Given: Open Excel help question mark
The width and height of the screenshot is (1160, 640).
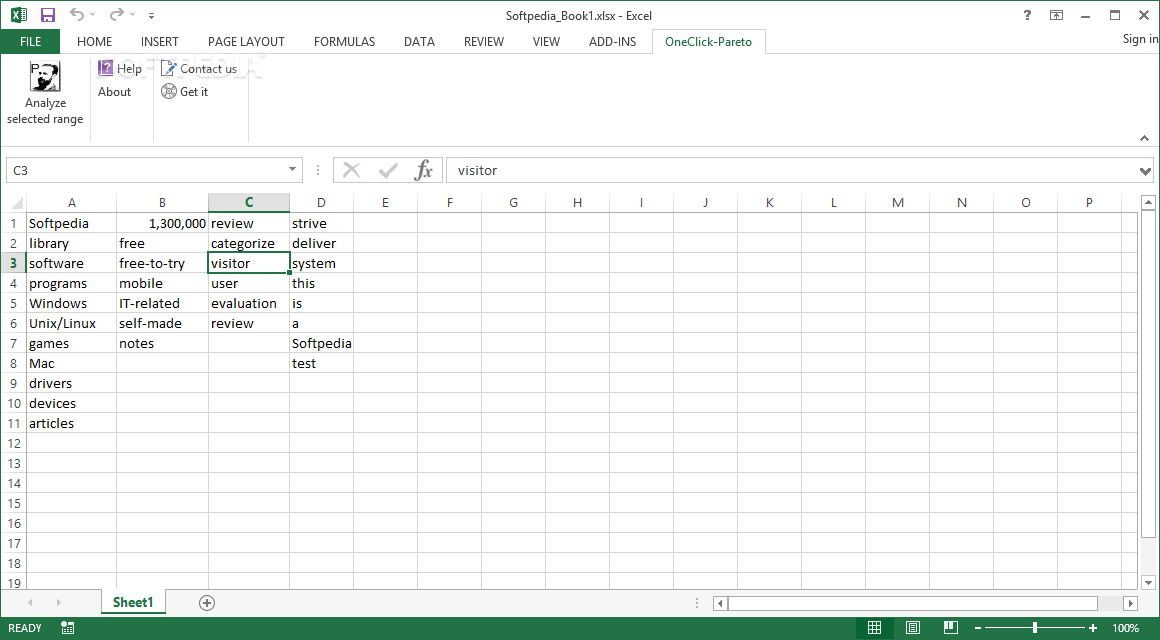Looking at the screenshot, I should (1027, 15).
